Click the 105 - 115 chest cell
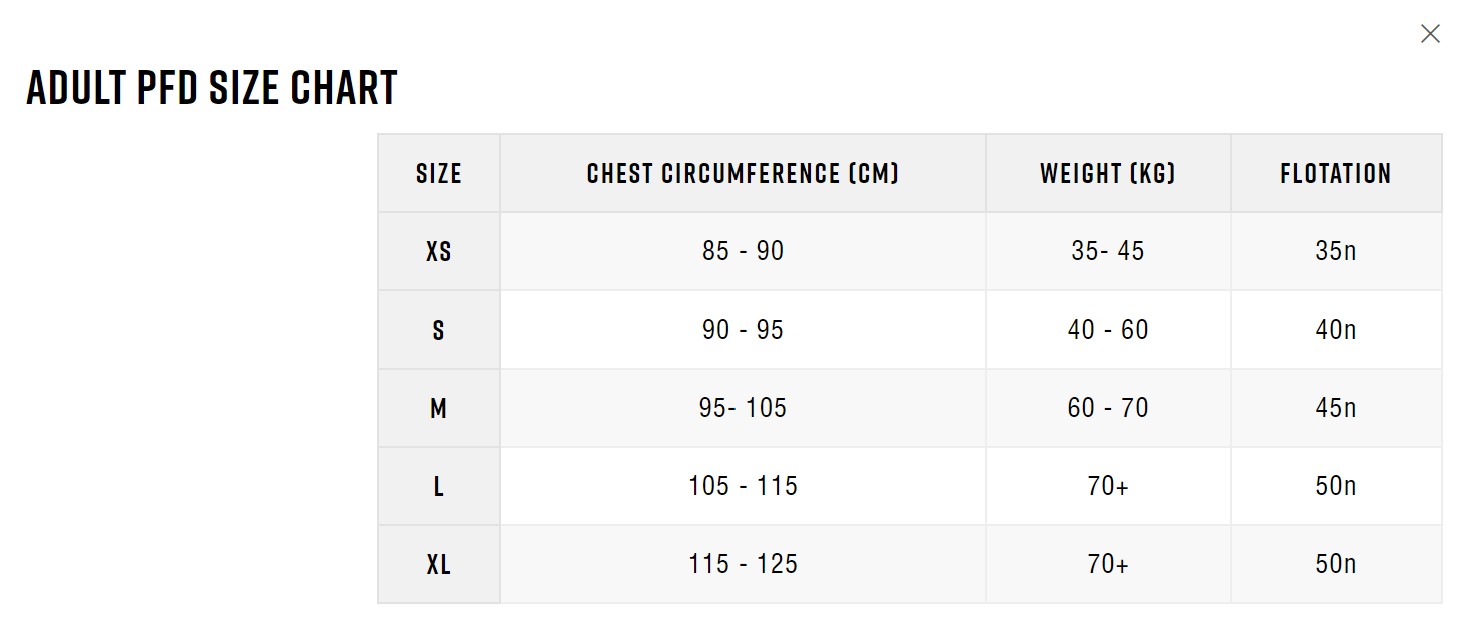This screenshot has height=634, width=1470. click(x=743, y=486)
